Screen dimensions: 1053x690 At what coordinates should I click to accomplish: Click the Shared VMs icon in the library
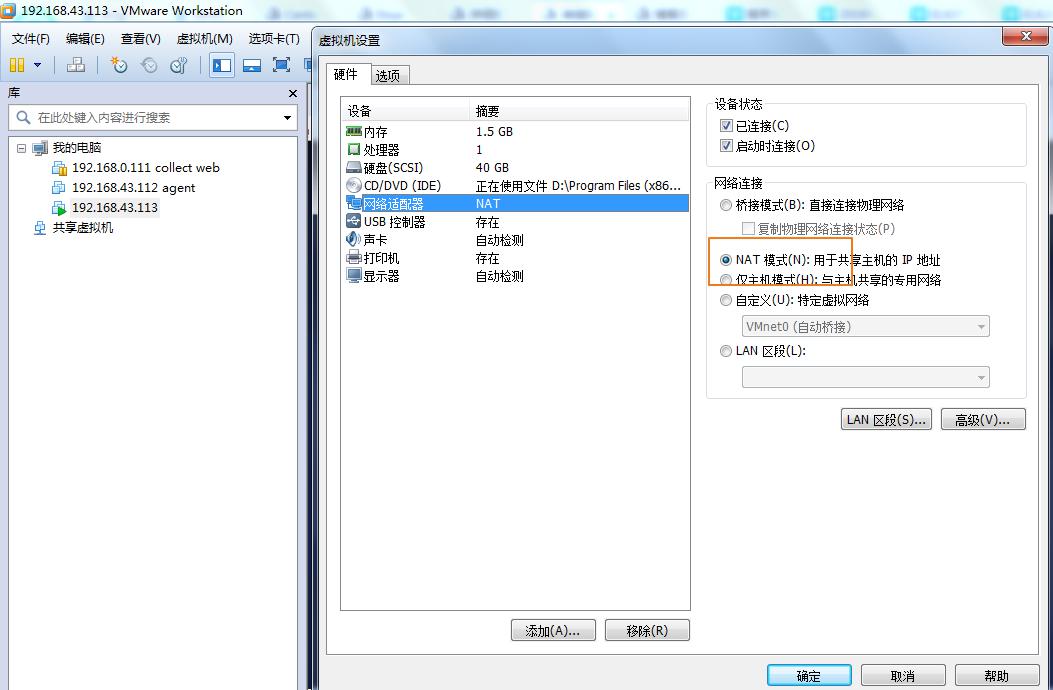(x=40, y=228)
